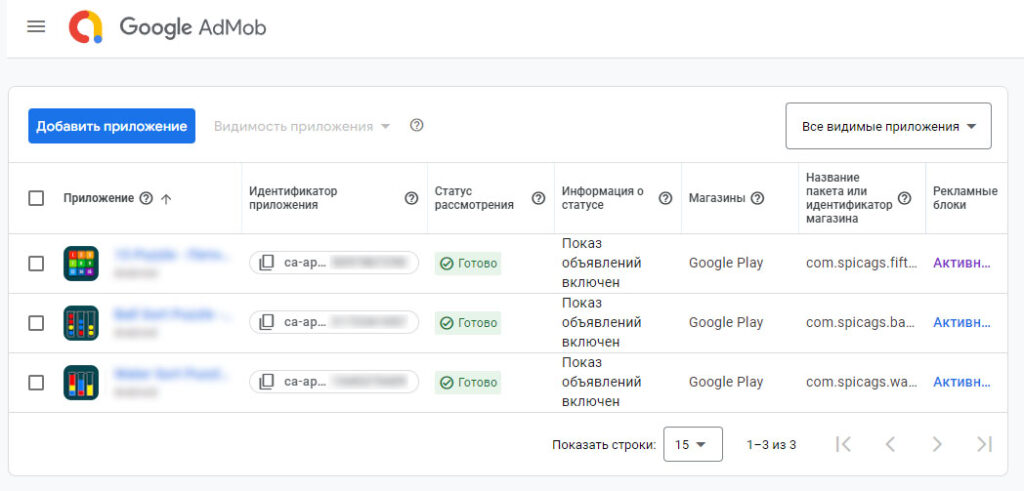
Task: Open the Все видимые приложения dropdown
Action: [x=888, y=126]
